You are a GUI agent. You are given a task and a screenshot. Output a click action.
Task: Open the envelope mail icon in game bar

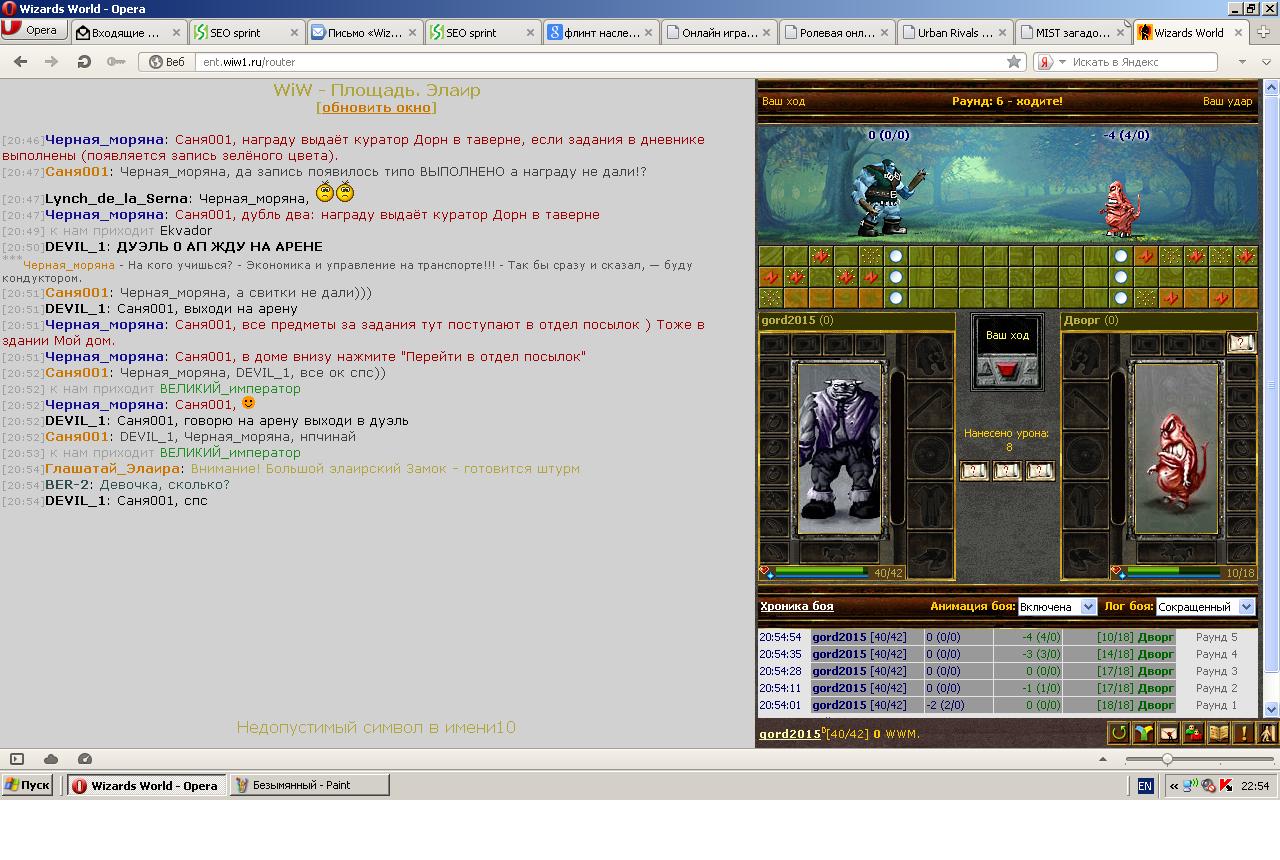(1169, 733)
